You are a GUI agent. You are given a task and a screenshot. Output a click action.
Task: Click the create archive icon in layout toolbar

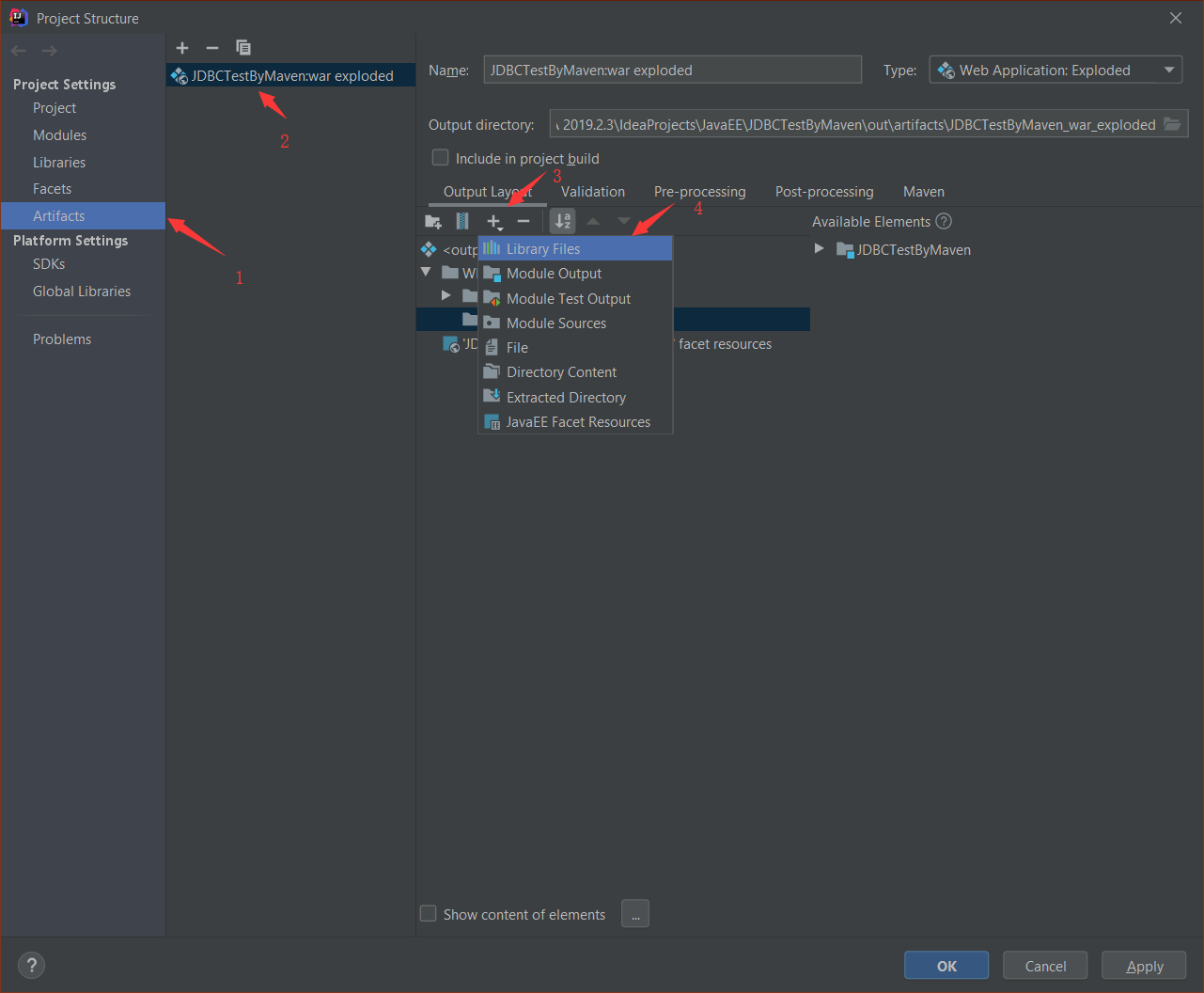(x=462, y=221)
